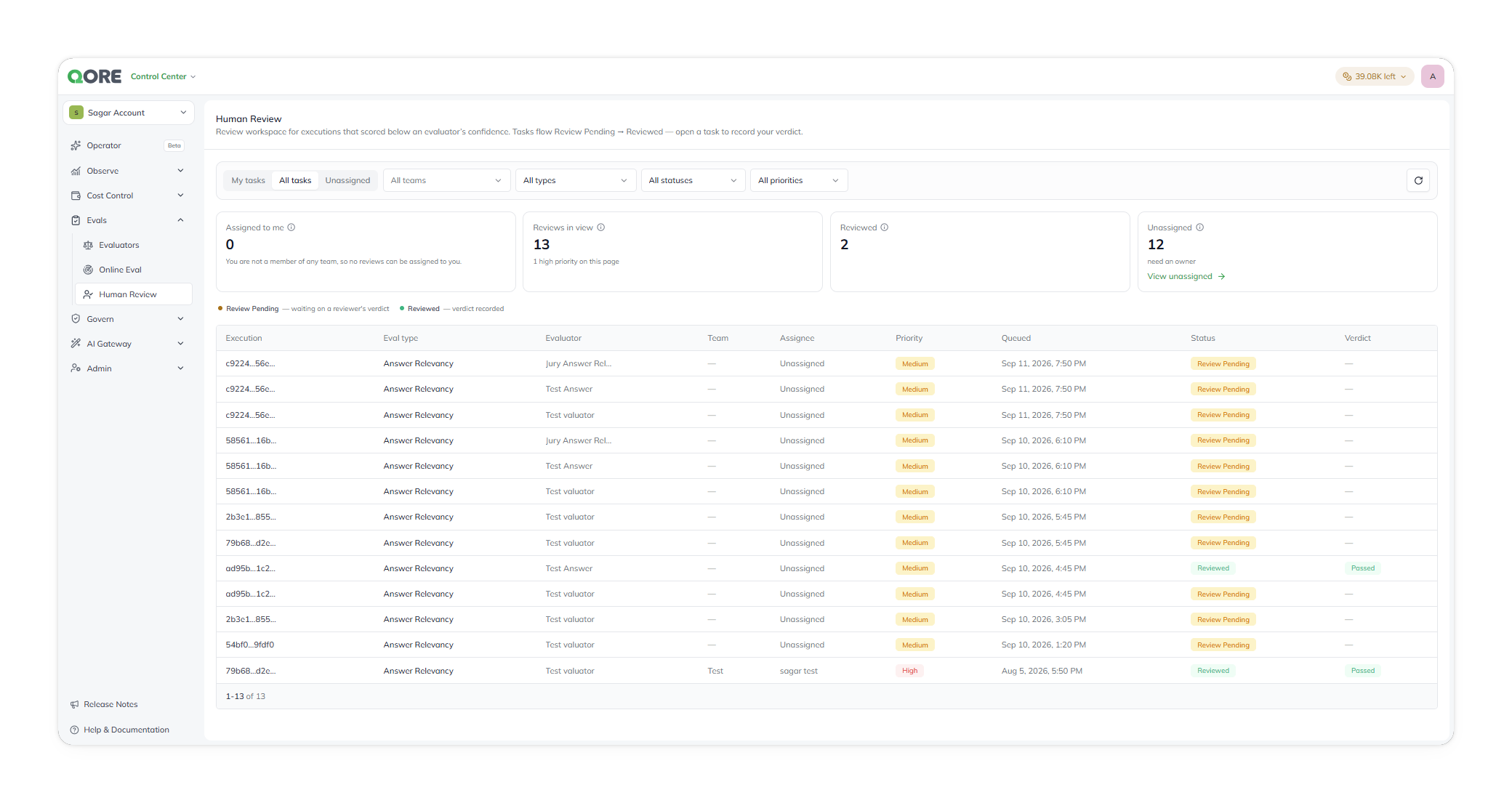
Task: Open Online Eval in sidebar
Action: pyautogui.click(x=133, y=270)
